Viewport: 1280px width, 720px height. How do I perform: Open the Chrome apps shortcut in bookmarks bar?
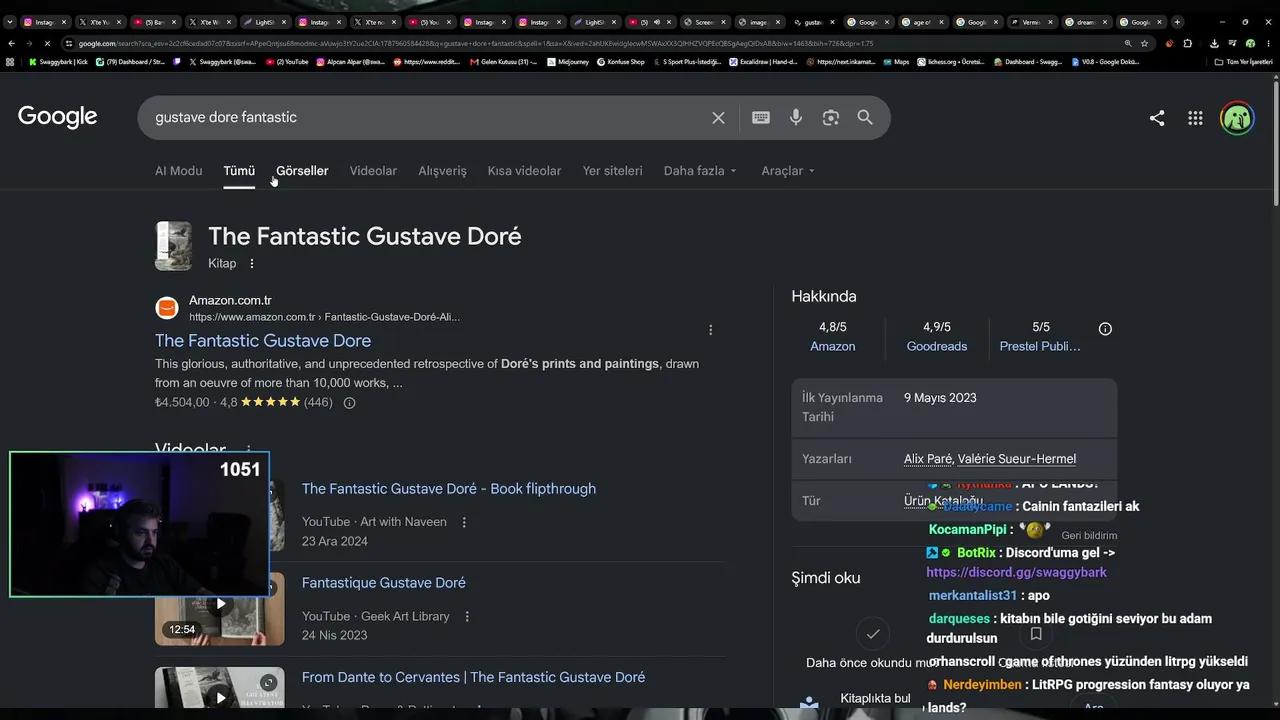tap(10, 62)
